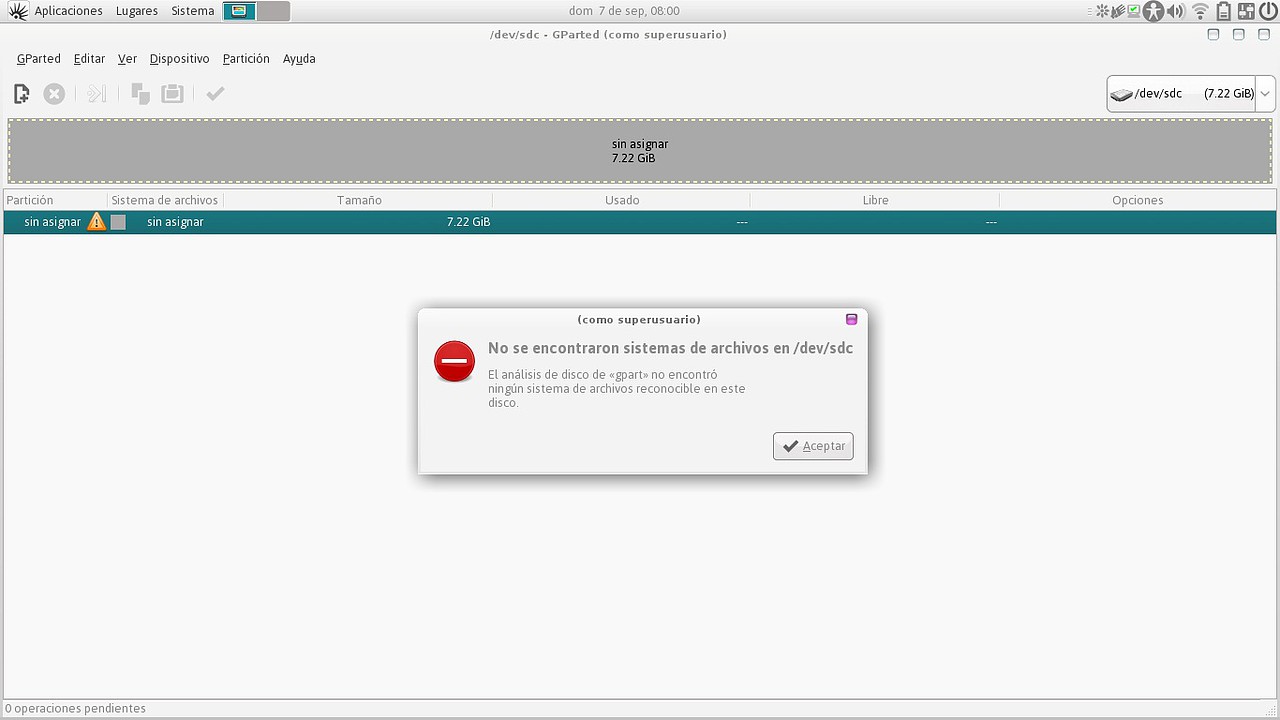
Task: Open the GParted menu
Action: pos(39,59)
